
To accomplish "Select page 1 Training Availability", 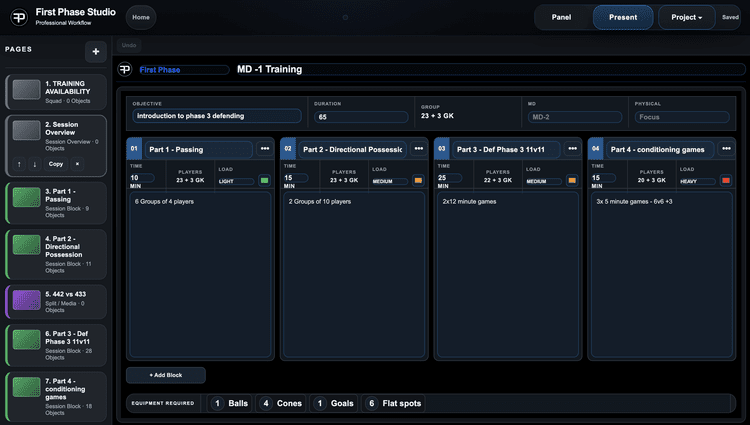I will click(56, 92).
